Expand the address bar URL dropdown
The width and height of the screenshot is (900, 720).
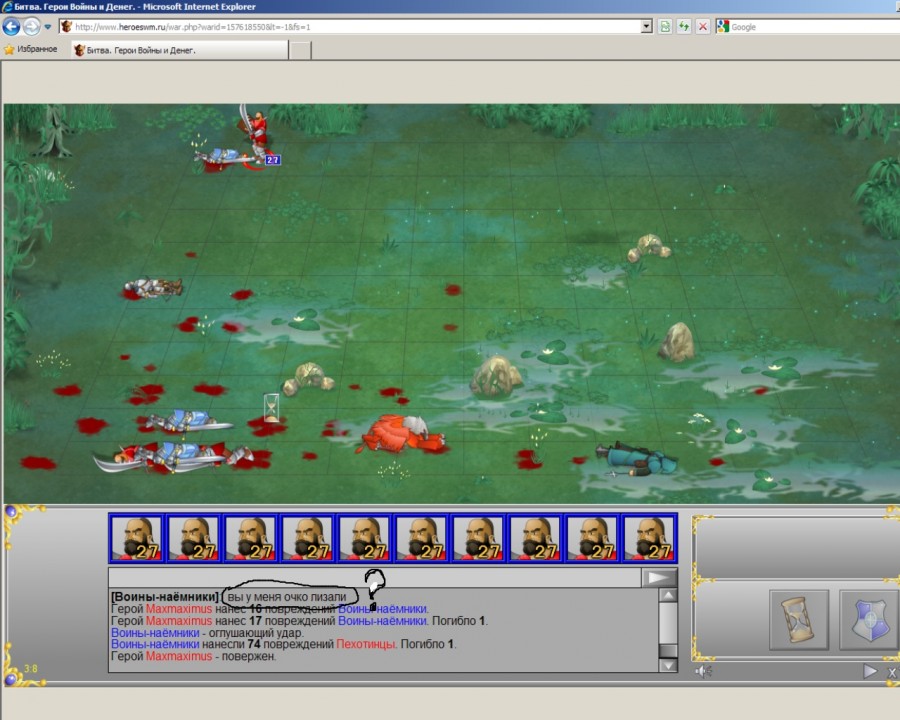click(x=647, y=26)
